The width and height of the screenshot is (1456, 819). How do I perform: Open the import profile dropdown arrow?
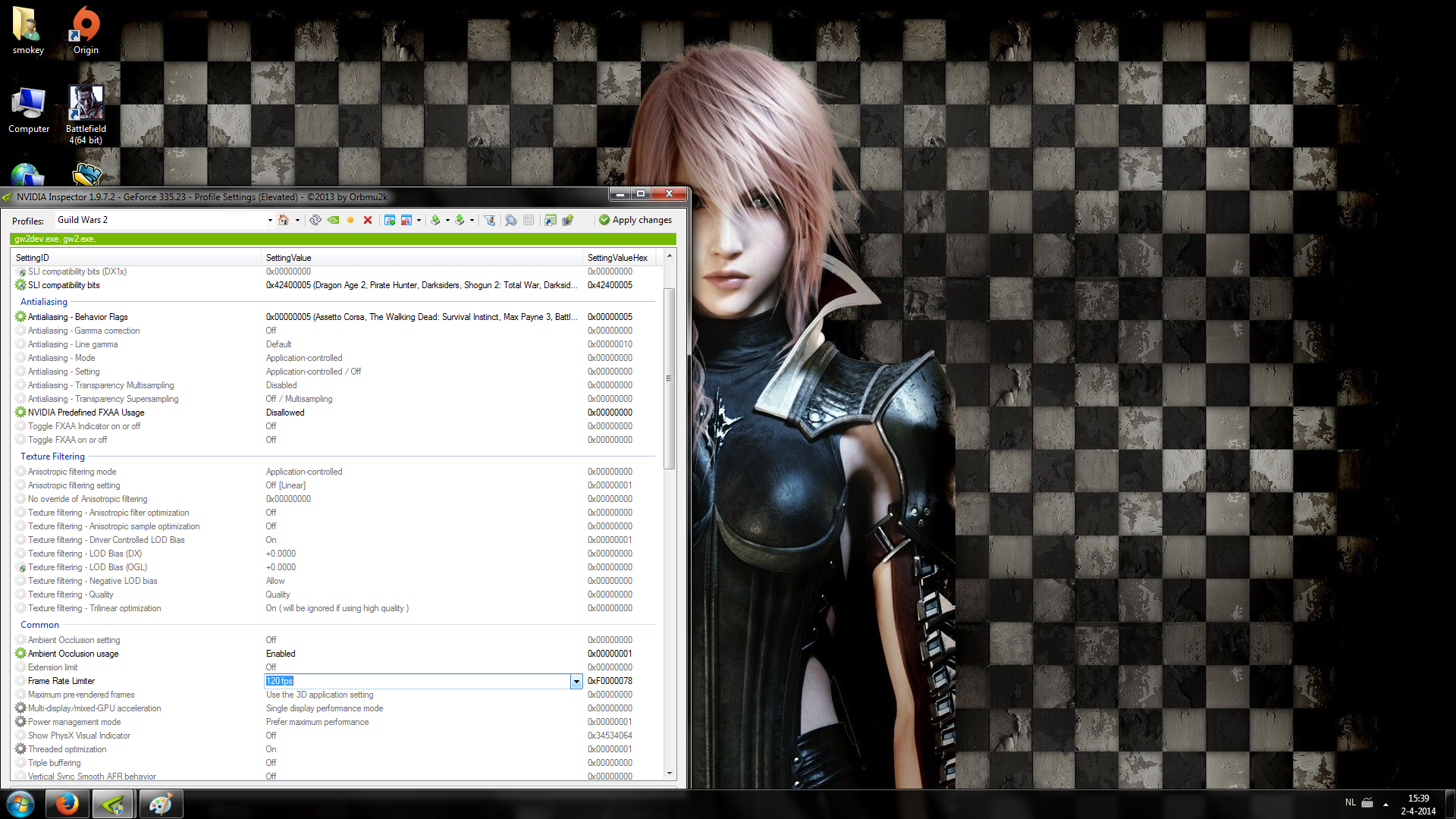472,221
